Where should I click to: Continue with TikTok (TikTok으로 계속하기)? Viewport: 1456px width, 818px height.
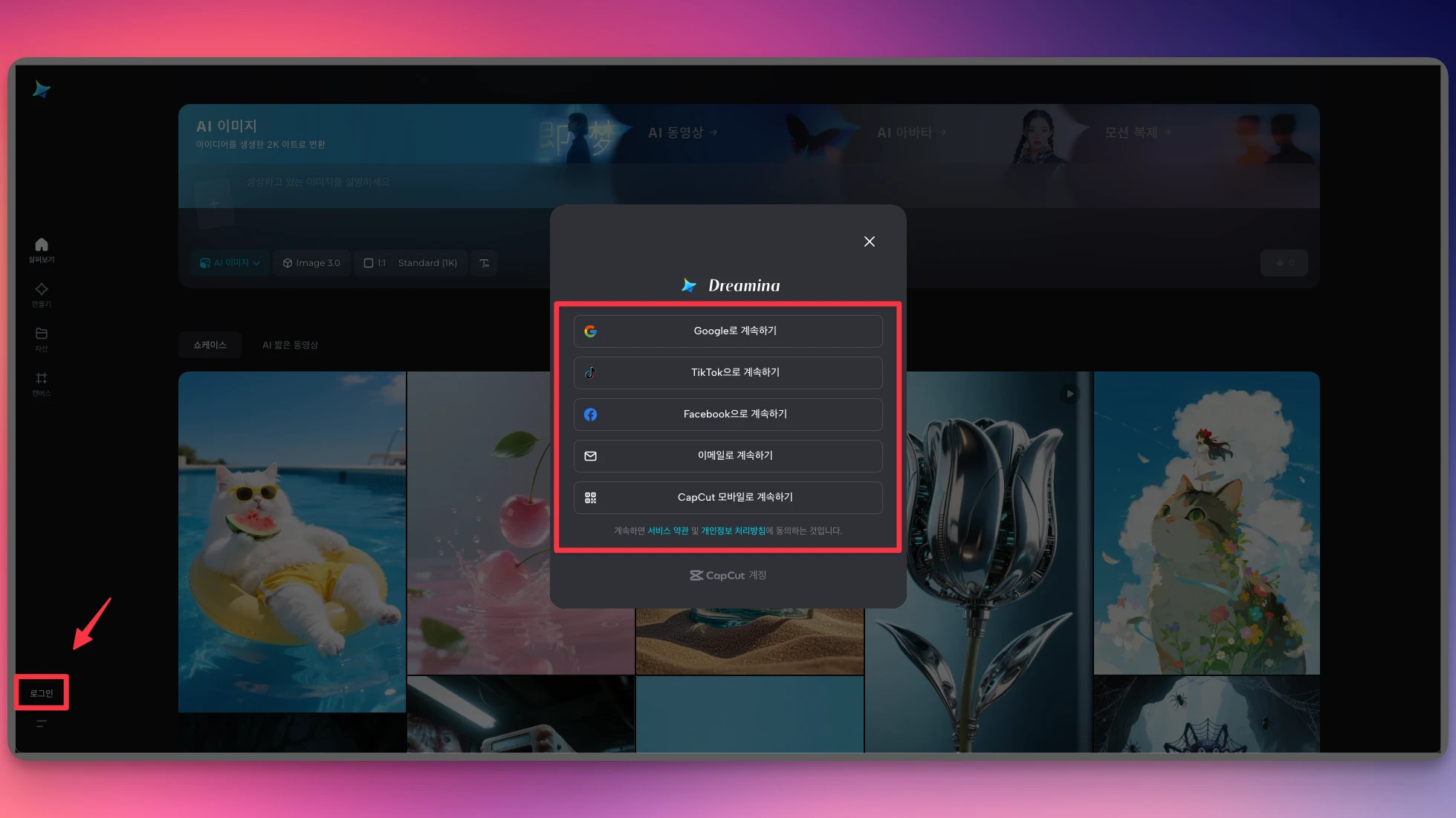pyautogui.click(x=728, y=373)
